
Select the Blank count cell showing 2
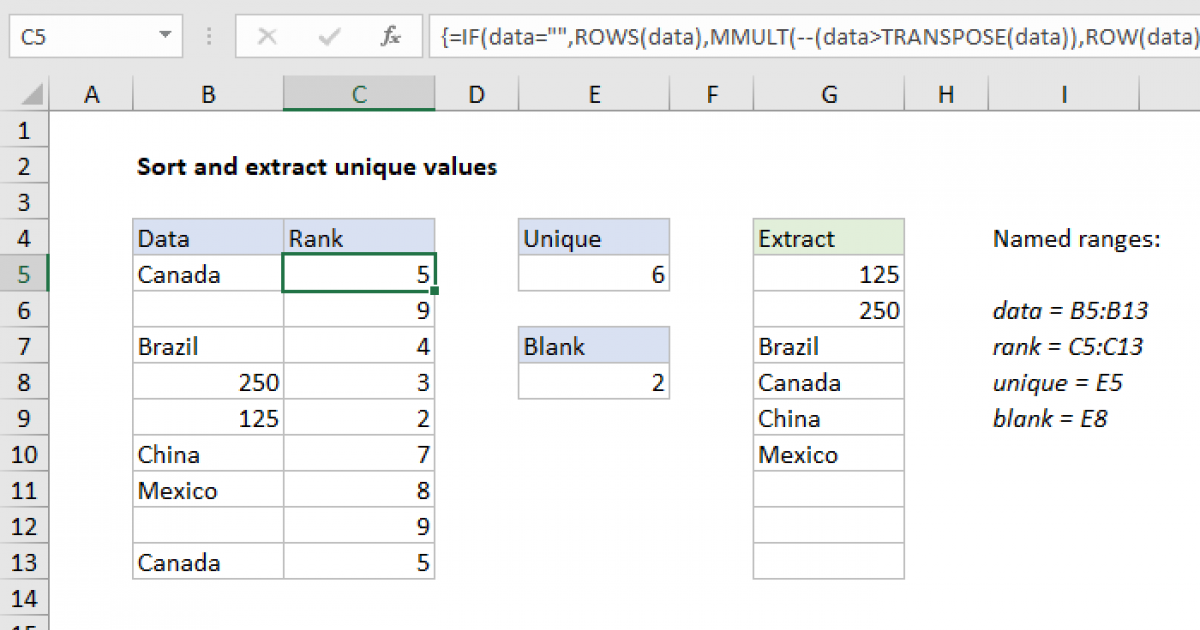594,383
